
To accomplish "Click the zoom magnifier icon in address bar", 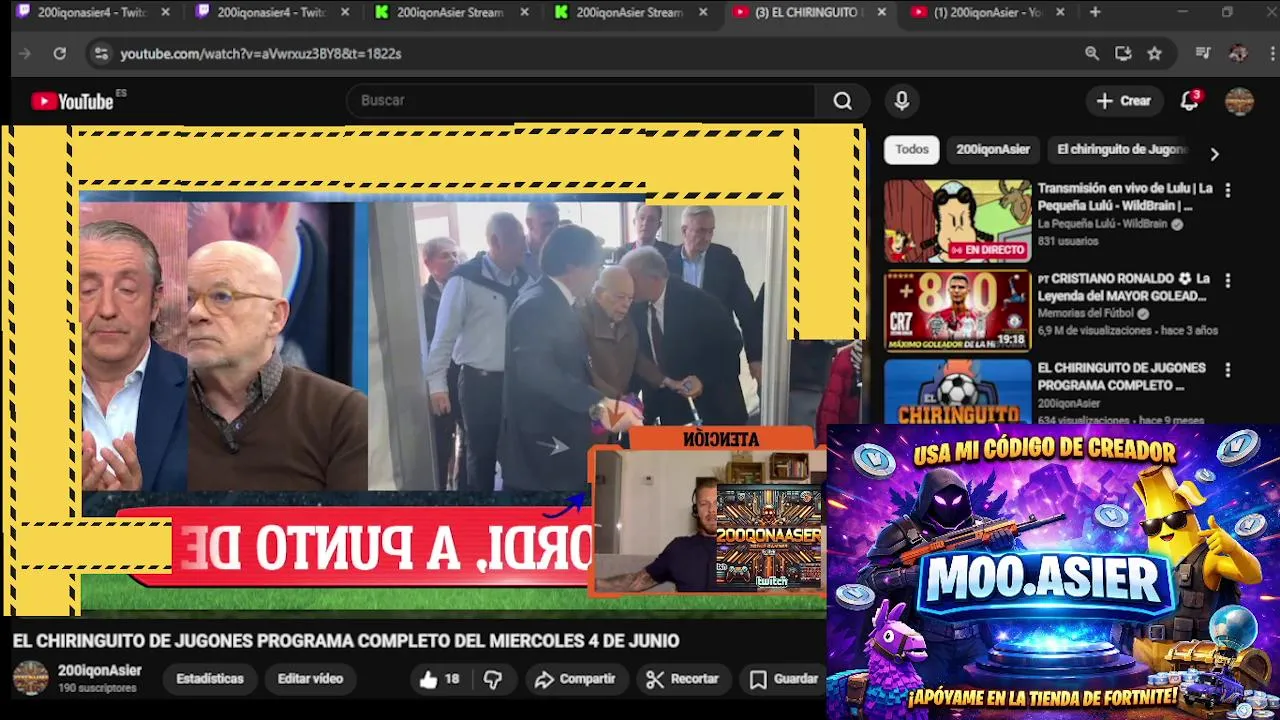I will (x=1092, y=54).
